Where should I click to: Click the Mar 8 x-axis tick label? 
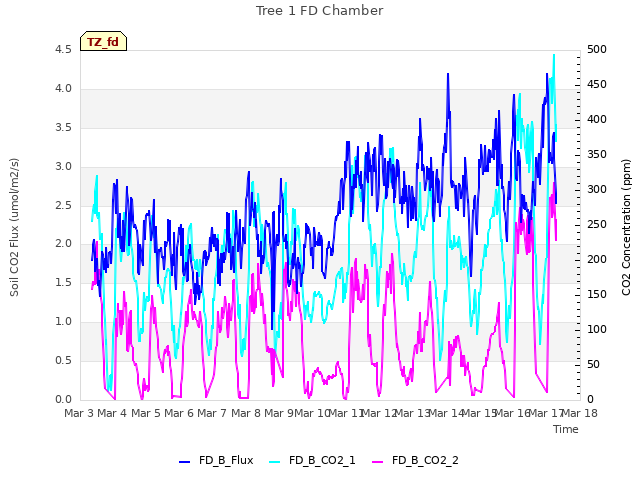click(x=246, y=413)
